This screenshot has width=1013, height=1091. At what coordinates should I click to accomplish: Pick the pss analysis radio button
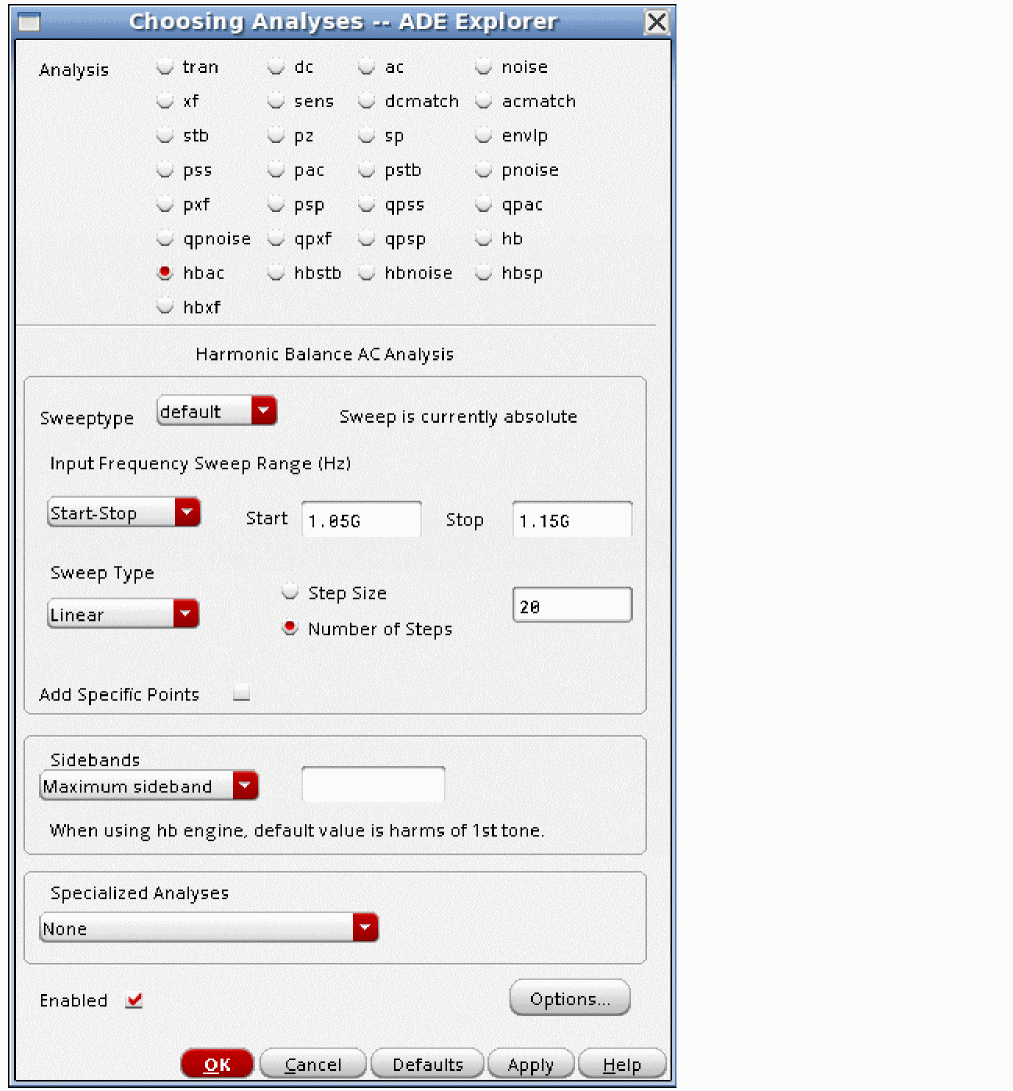(x=165, y=170)
